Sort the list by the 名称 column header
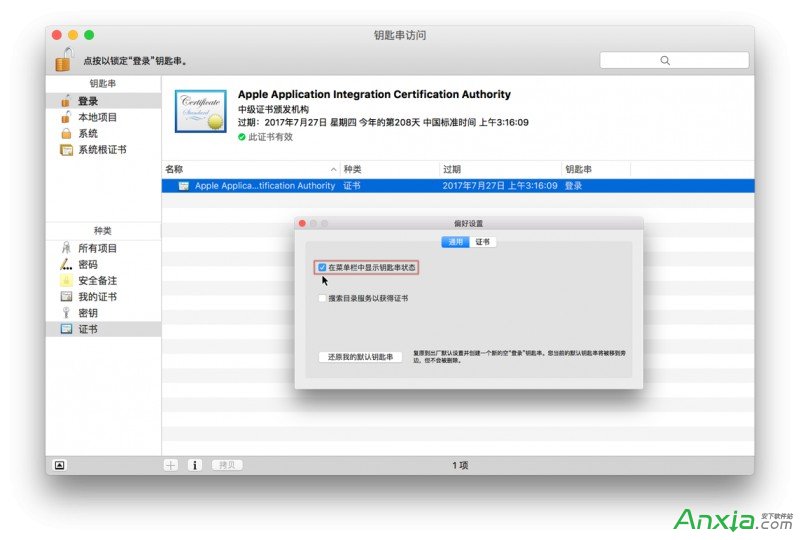Image resolution: width=800 pixels, height=540 pixels. [x=250, y=169]
